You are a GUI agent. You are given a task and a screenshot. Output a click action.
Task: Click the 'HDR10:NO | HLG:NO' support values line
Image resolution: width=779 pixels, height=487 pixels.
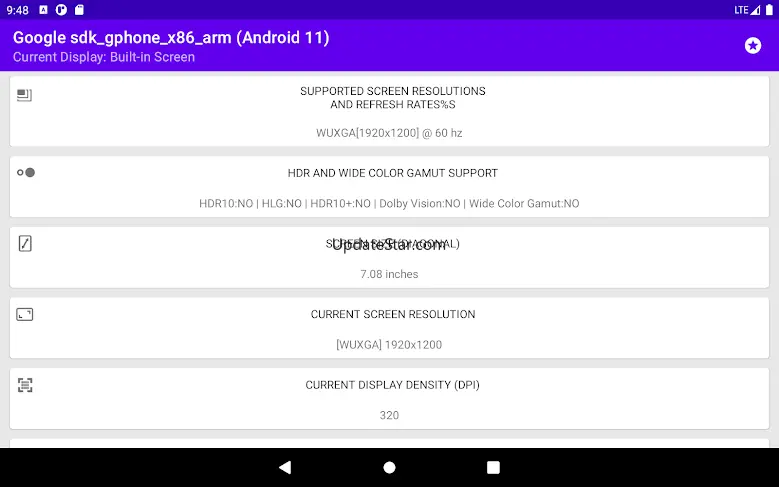[389, 204]
